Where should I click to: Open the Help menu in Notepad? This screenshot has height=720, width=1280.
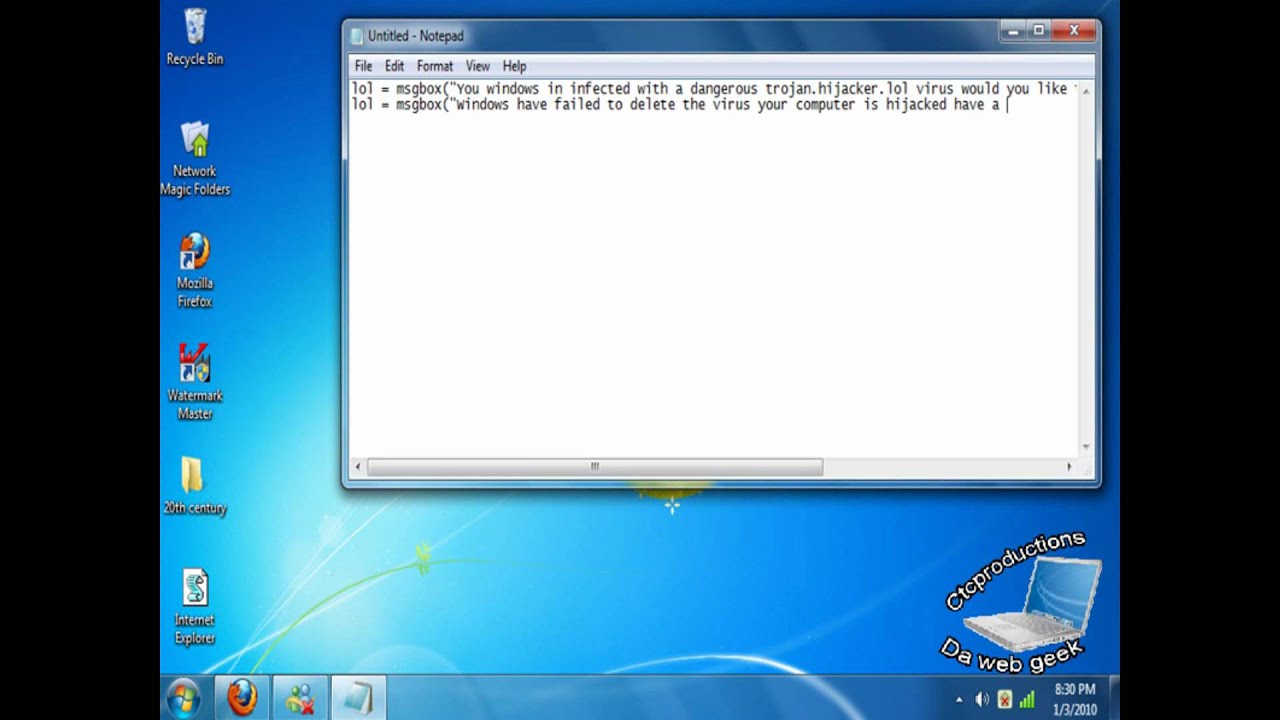click(x=514, y=66)
